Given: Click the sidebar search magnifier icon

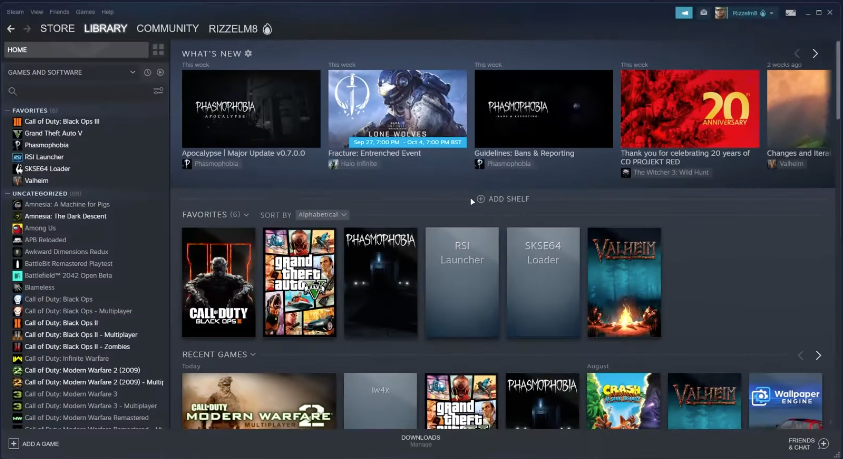Looking at the screenshot, I should (x=13, y=91).
